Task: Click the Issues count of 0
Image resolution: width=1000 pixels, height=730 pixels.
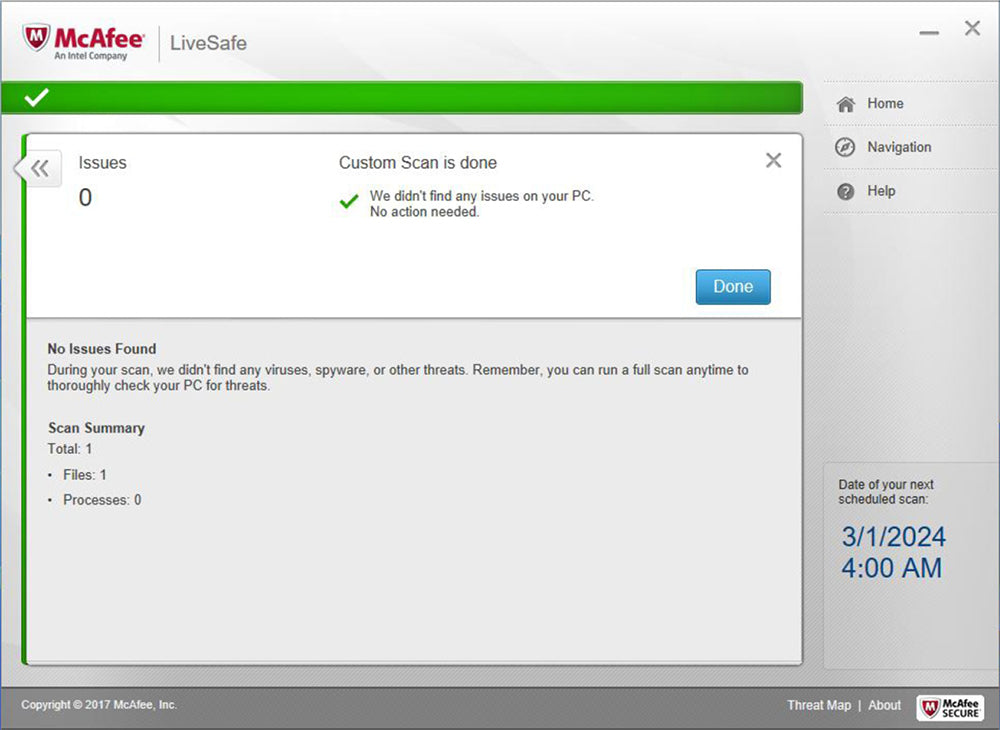Action: [x=85, y=198]
